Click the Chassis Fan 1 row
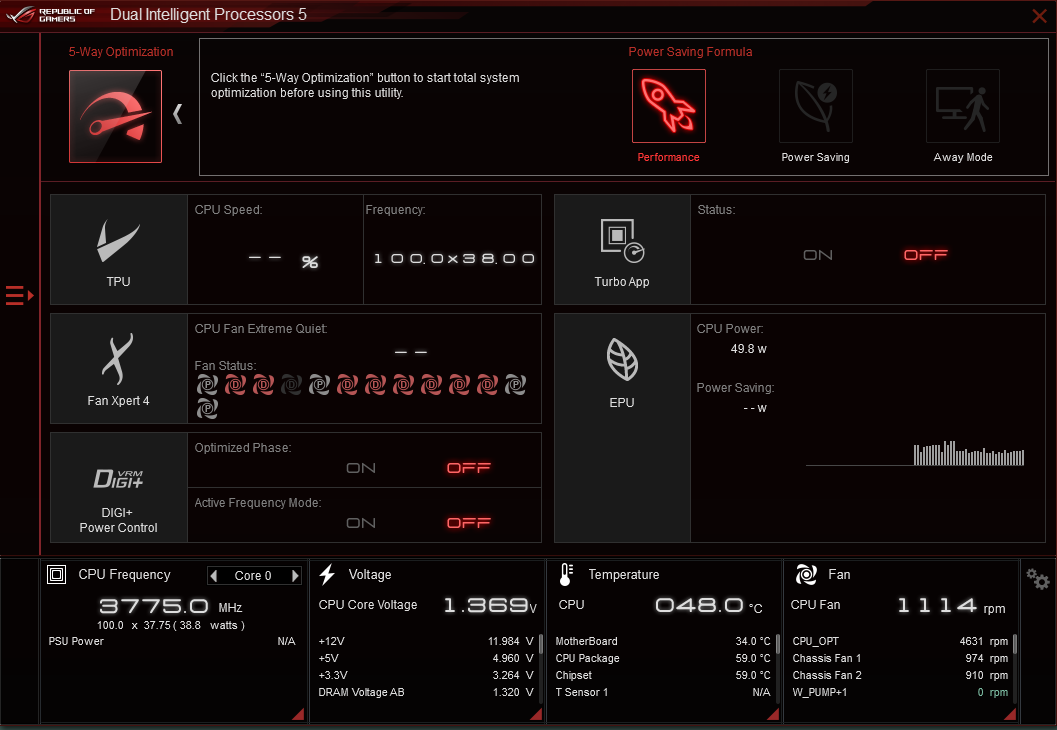The width and height of the screenshot is (1057, 730). coord(900,658)
